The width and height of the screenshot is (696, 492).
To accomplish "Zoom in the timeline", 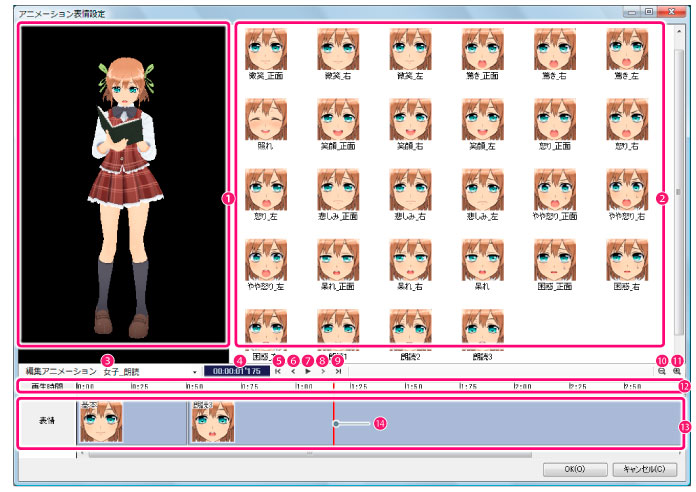I will point(677,371).
